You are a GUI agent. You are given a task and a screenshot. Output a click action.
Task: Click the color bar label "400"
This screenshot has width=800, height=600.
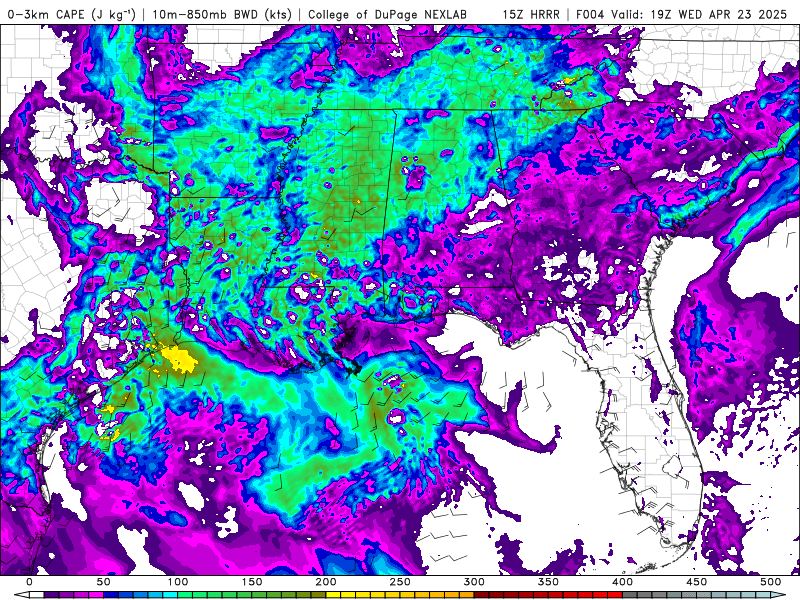[622, 582]
